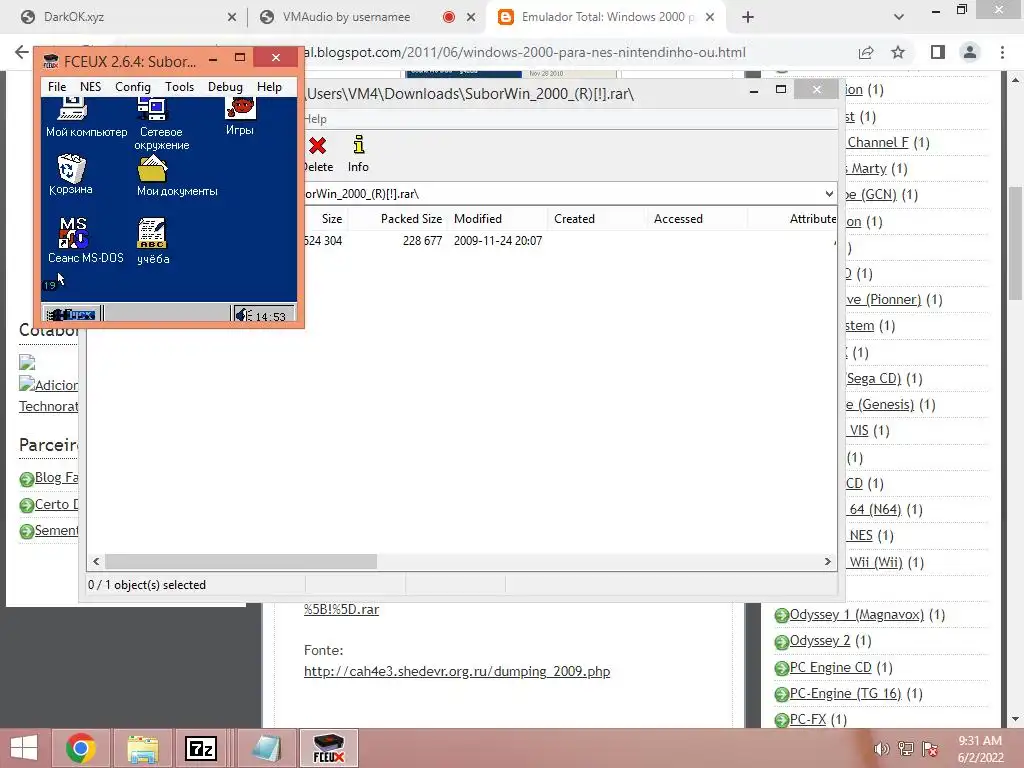Click the emulated Пуск start button
Screen dimensions: 1024x768
pos(71,314)
